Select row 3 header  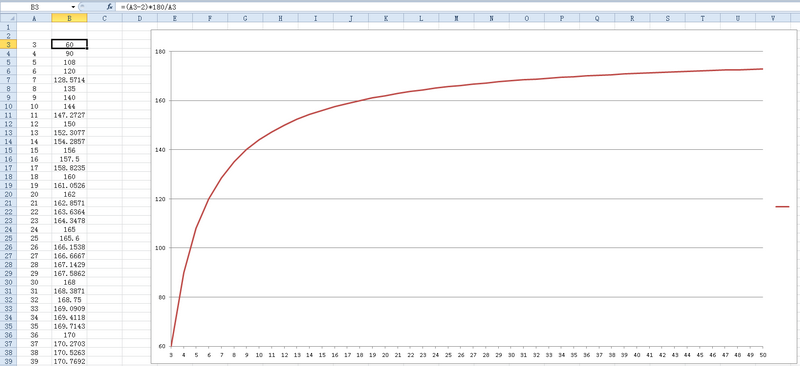(x=9, y=44)
